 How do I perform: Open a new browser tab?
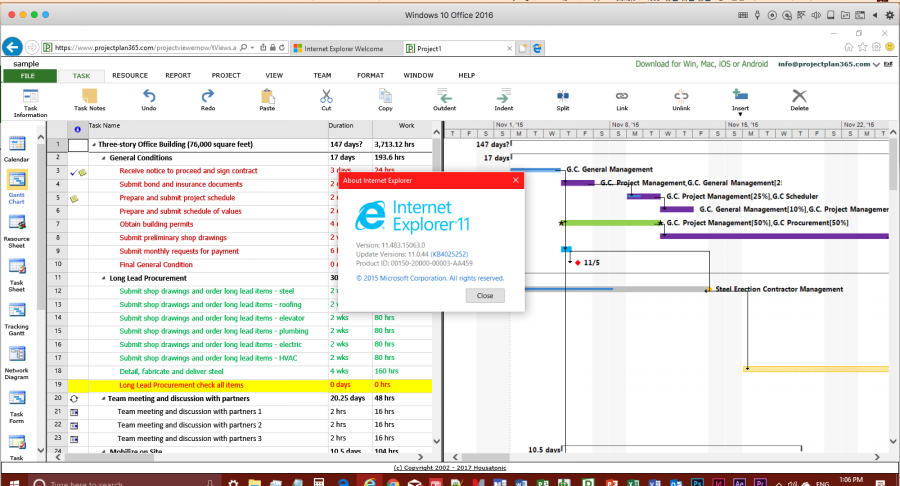(523, 49)
